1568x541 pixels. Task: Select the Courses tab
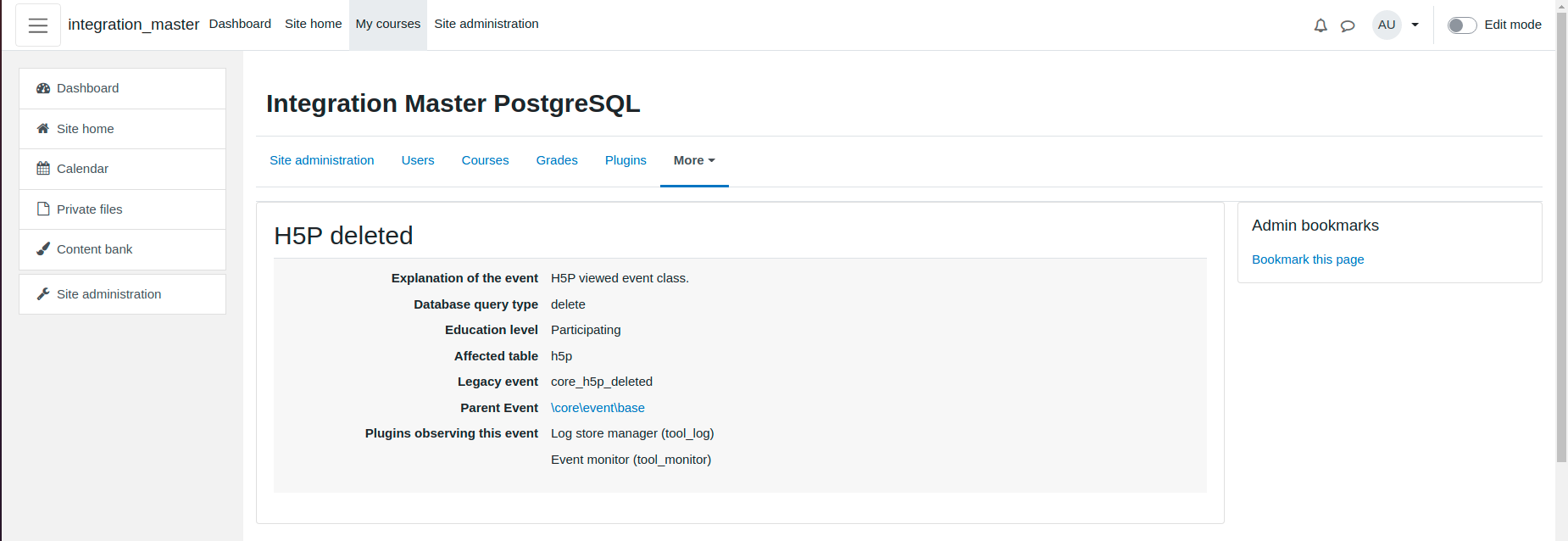point(485,160)
